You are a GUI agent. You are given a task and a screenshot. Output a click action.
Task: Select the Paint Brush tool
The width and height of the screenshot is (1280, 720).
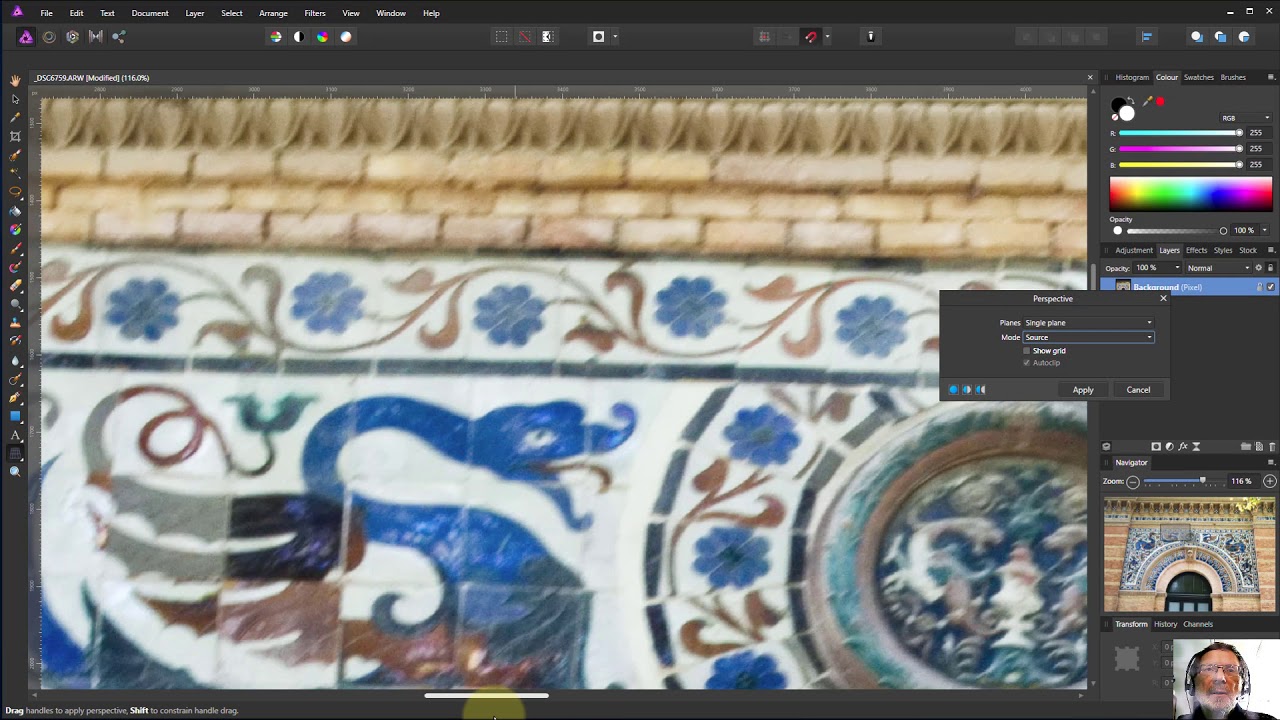pyautogui.click(x=15, y=249)
